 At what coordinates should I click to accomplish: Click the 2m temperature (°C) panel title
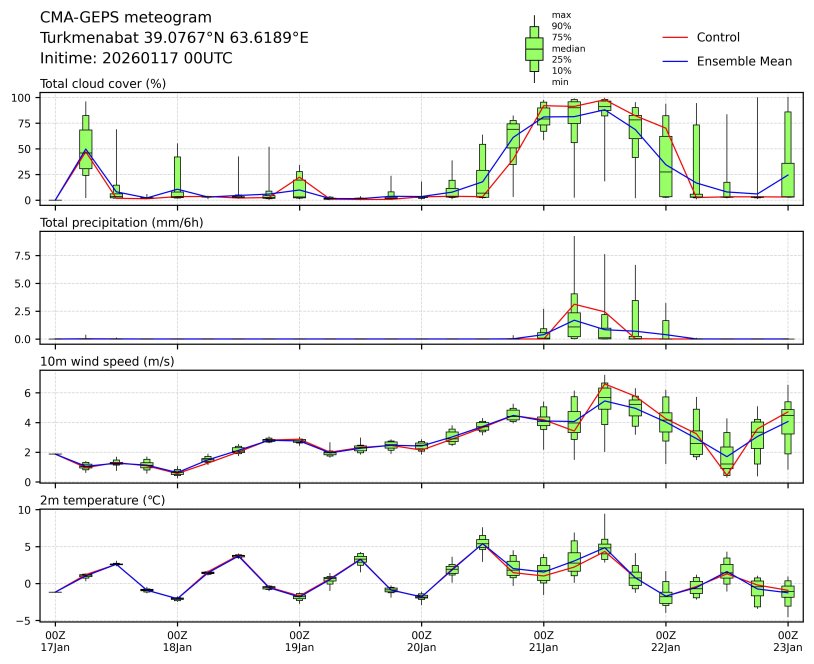[107, 499]
